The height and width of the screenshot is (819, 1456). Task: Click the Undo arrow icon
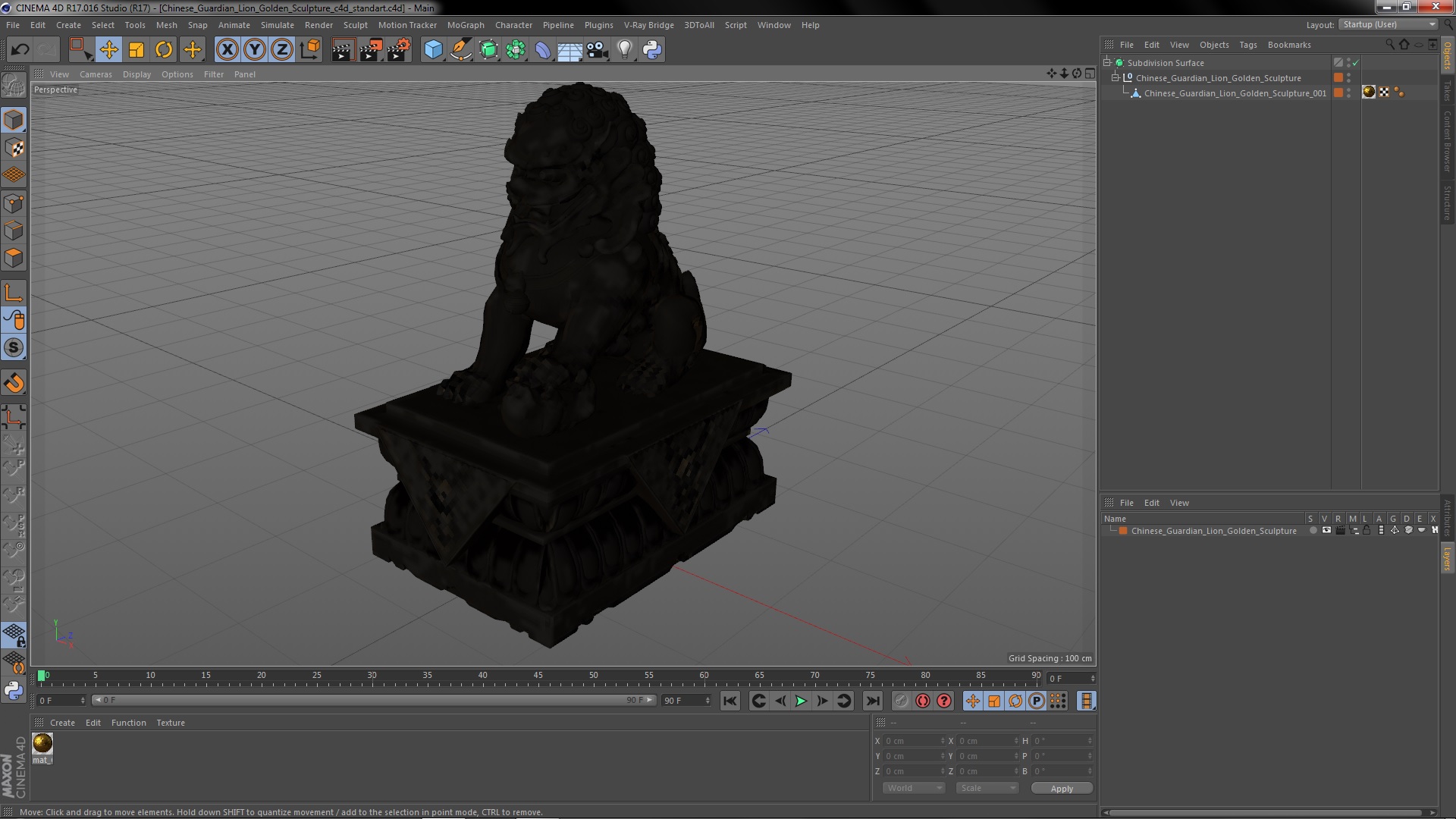point(20,50)
